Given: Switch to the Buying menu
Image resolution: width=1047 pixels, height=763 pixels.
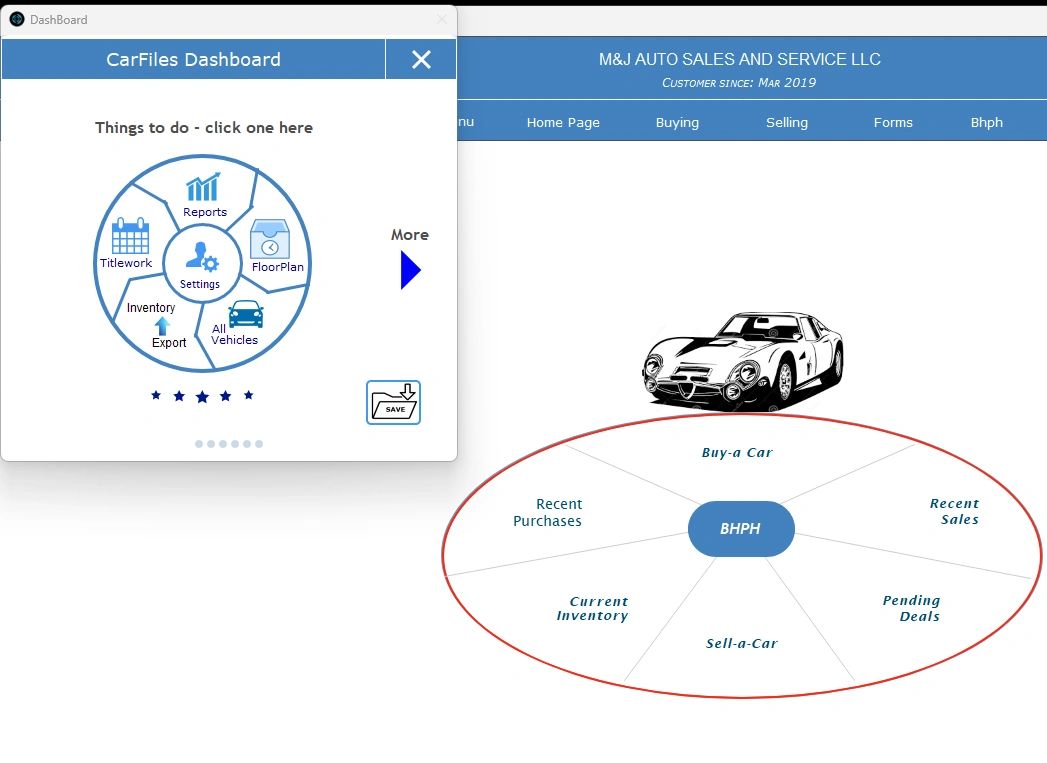Looking at the screenshot, I should [677, 122].
